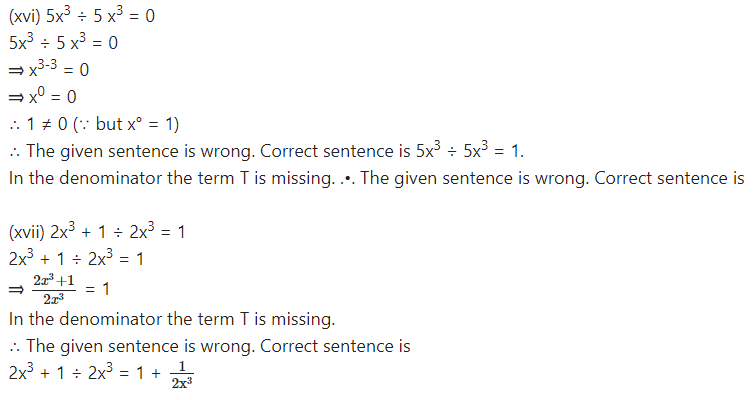This screenshot has width=753, height=400.
Task: Click the final fraction 1/2x³
Action: tap(182, 375)
